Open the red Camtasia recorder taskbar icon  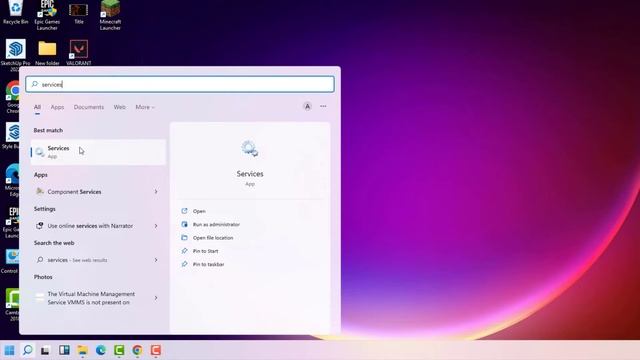(x=156, y=350)
